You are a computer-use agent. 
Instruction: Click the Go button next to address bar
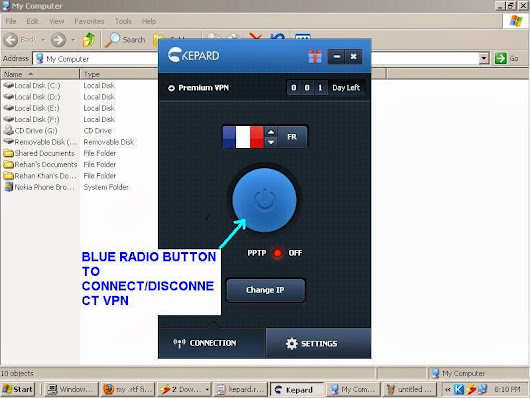506,58
